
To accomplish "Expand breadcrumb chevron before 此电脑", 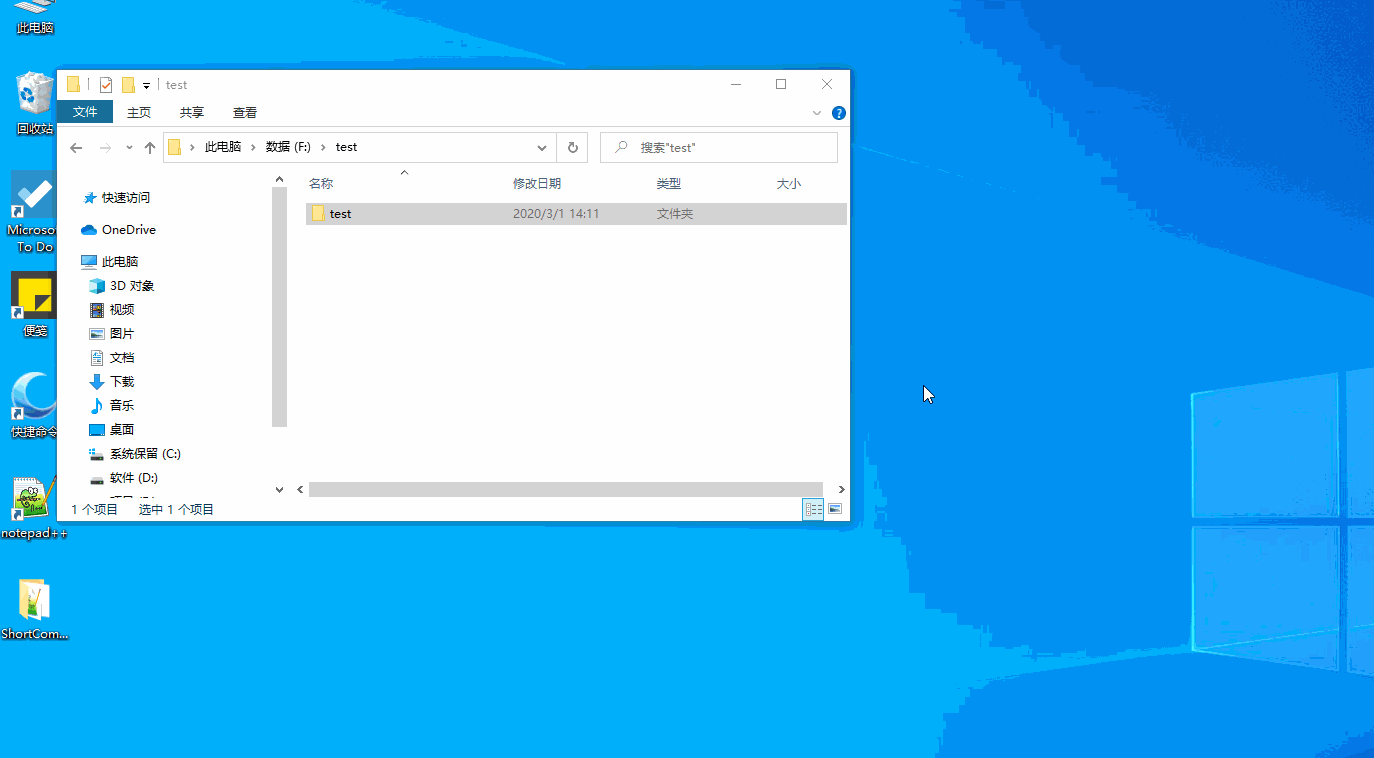I will 192,147.
